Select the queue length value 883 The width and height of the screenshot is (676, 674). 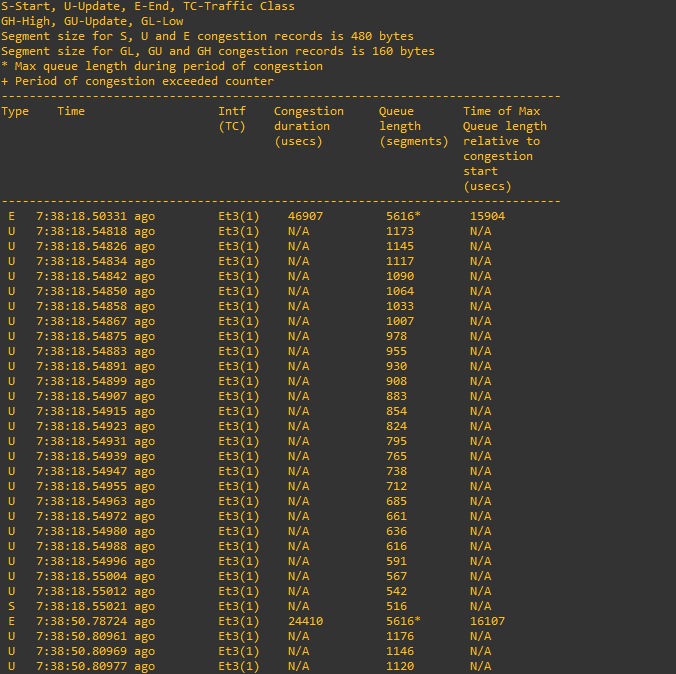tap(396, 396)
